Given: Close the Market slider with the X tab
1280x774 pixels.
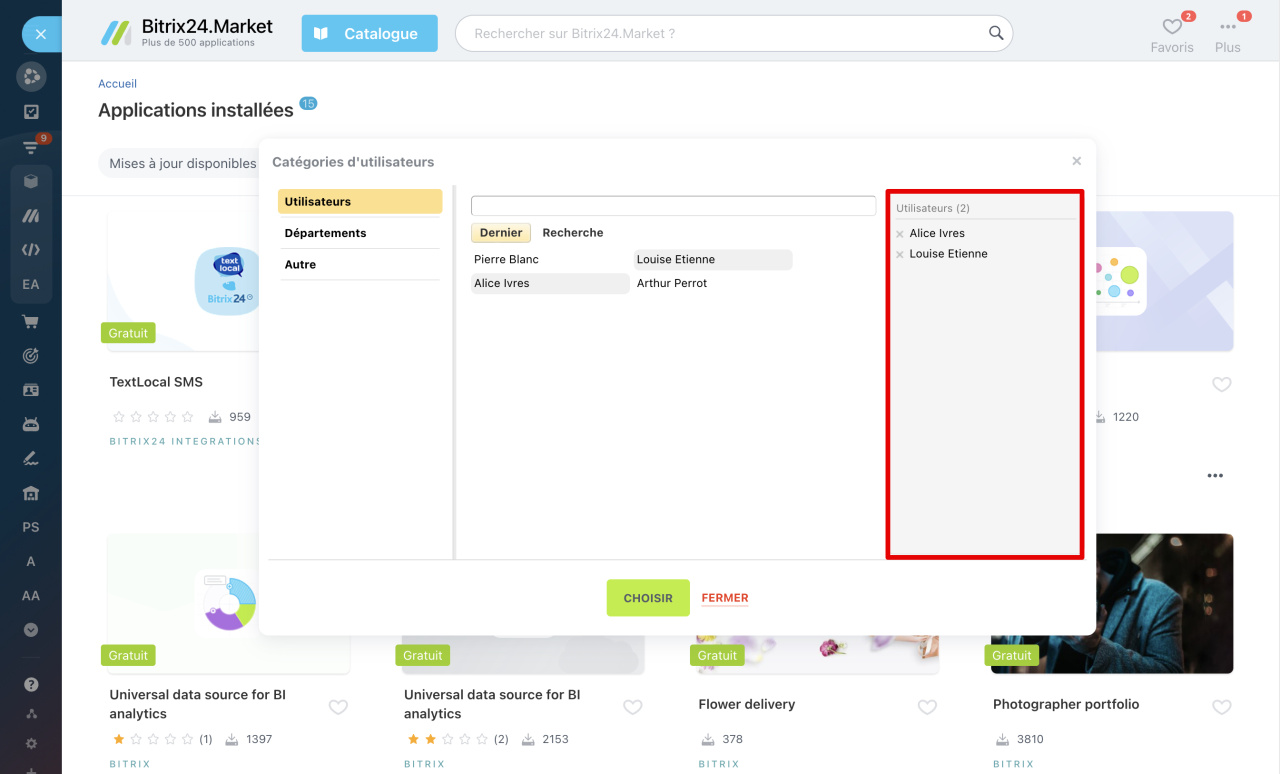Looking at the screenshot, I should 41,34.
